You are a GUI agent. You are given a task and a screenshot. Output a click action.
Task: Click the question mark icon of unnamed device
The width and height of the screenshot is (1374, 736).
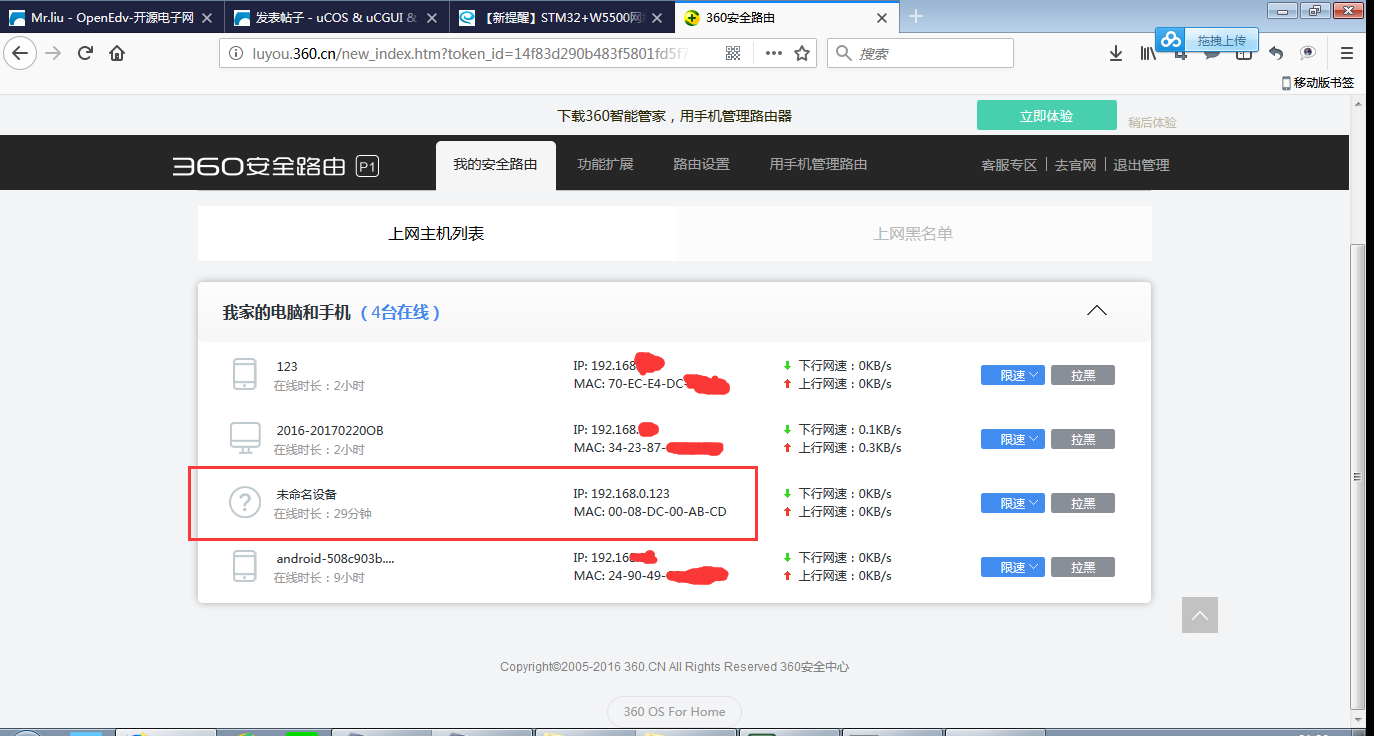coord(245,502)
